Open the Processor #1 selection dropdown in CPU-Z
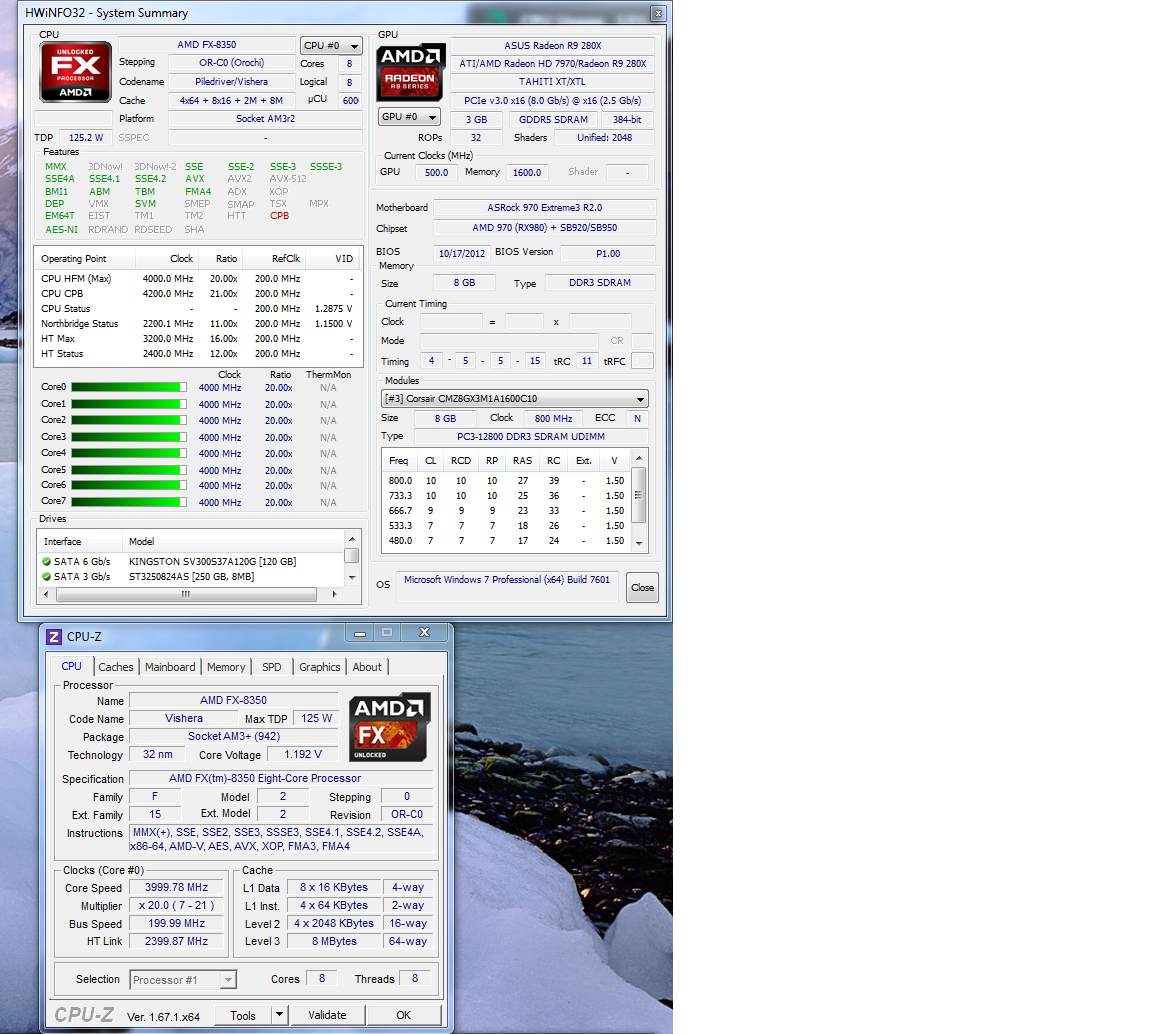Image resolution: width=1152 pixels, height=1034 pixels. tap(183, 980)
